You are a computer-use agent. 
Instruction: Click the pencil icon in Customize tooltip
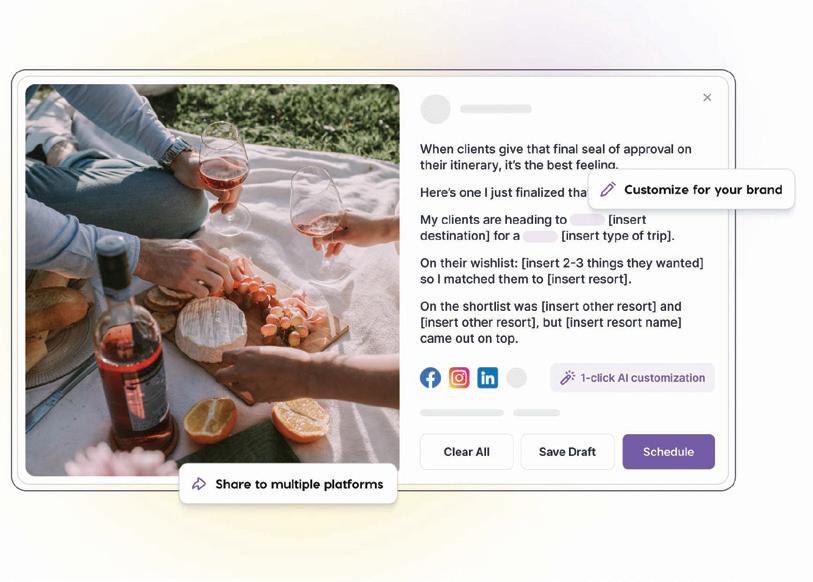coord(608,189)
